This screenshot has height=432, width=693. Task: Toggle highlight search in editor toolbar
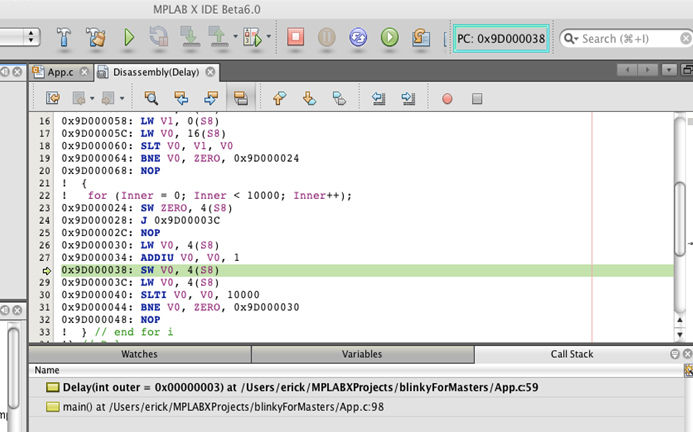click(240, 98)
